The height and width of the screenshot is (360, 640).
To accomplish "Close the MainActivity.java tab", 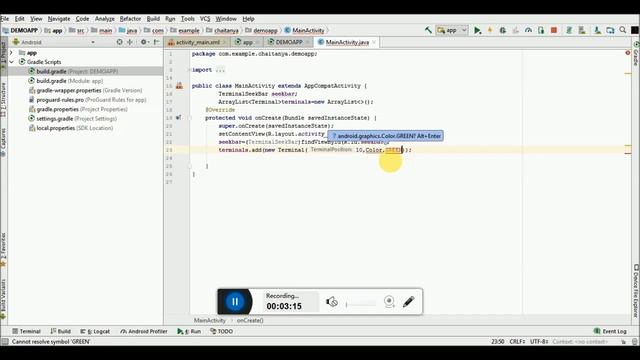I will click(374, 42).
